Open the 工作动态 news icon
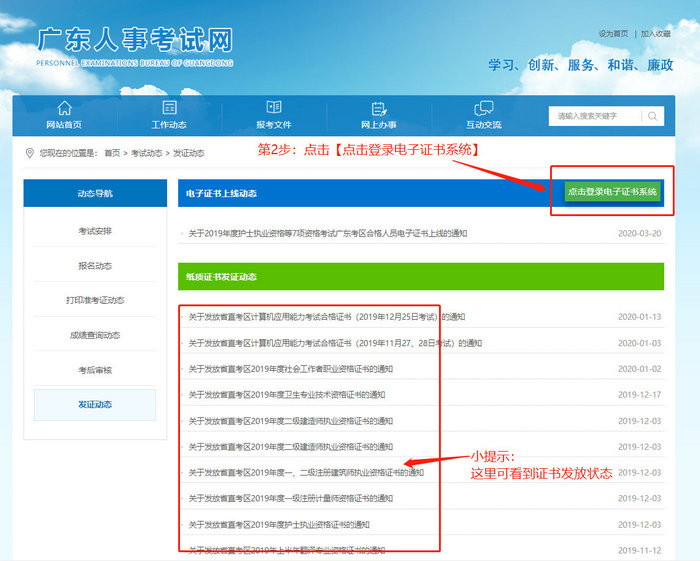This screenshot has height=561, width=700. pyautogui.click(x=169, y=108)
